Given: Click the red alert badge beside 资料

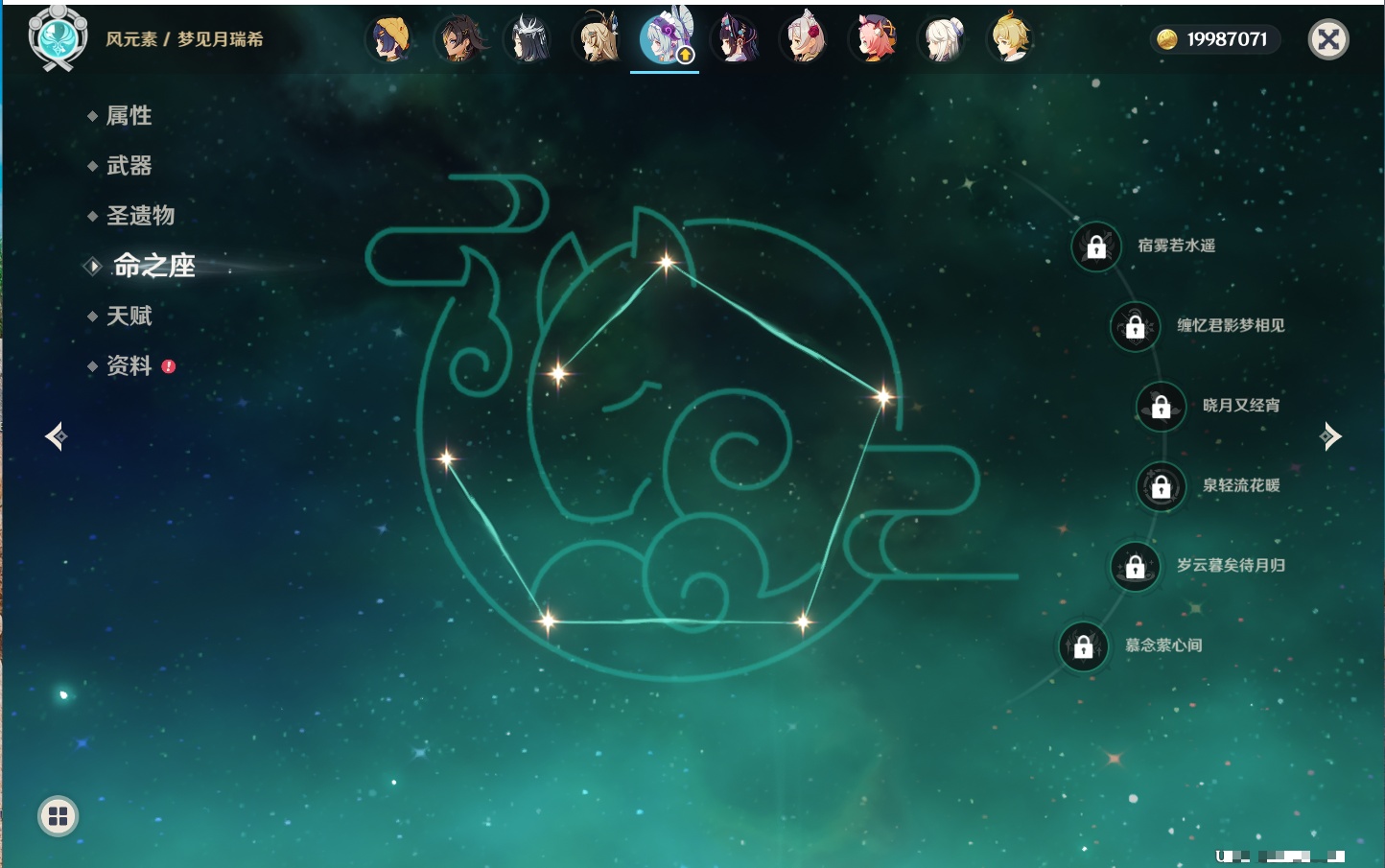Looking at the screenshot, I should tap(169, 366).
